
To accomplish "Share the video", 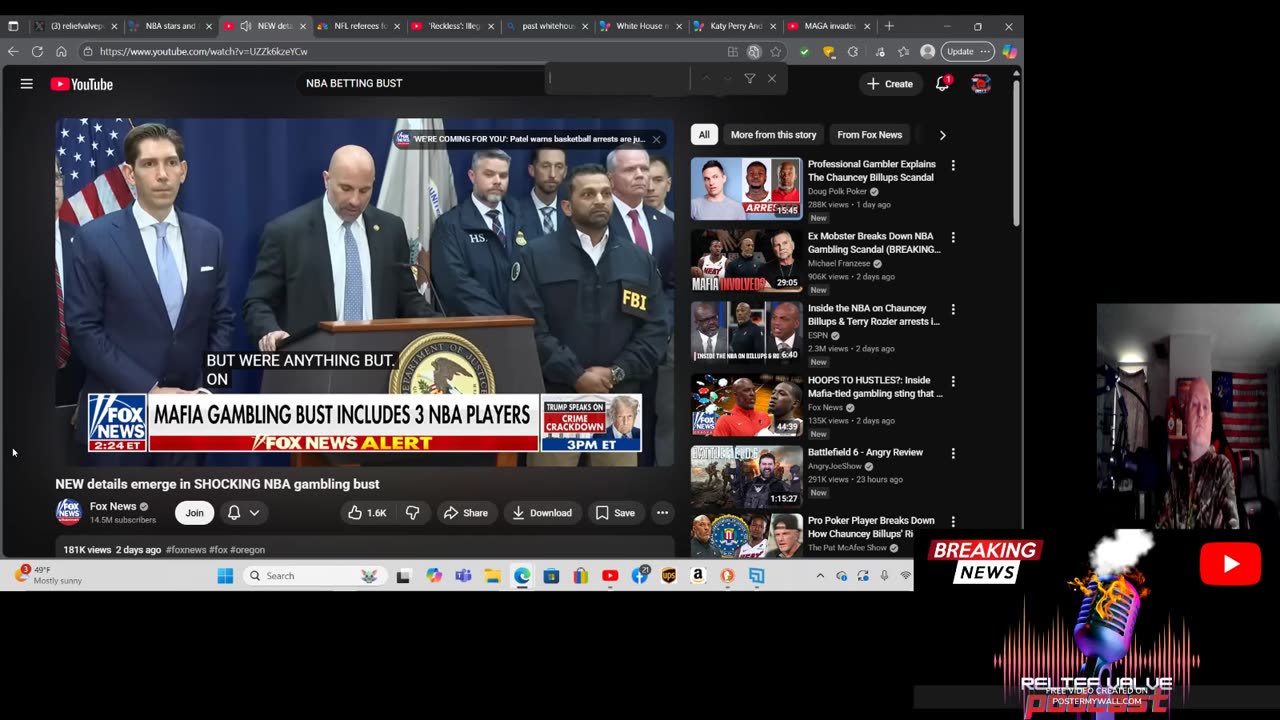I will click(466, 513).
